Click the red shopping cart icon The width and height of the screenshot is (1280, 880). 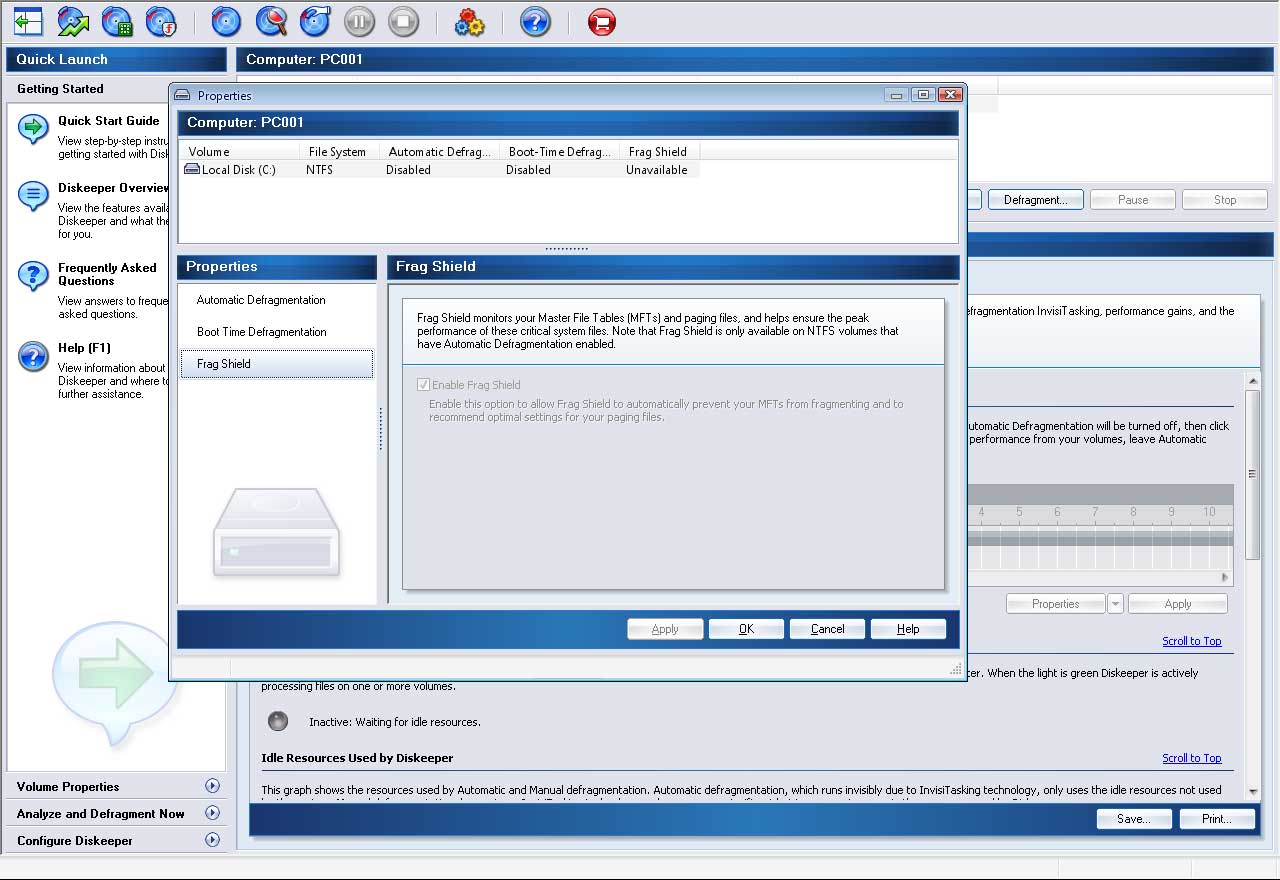pyautogui.click(x=601, y=21)
